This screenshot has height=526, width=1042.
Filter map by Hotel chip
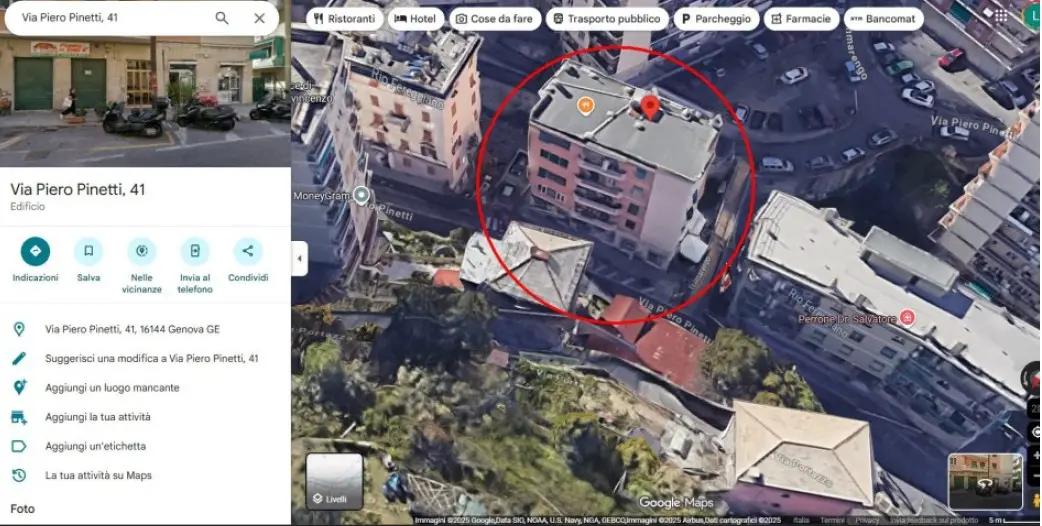coord(416,19)
